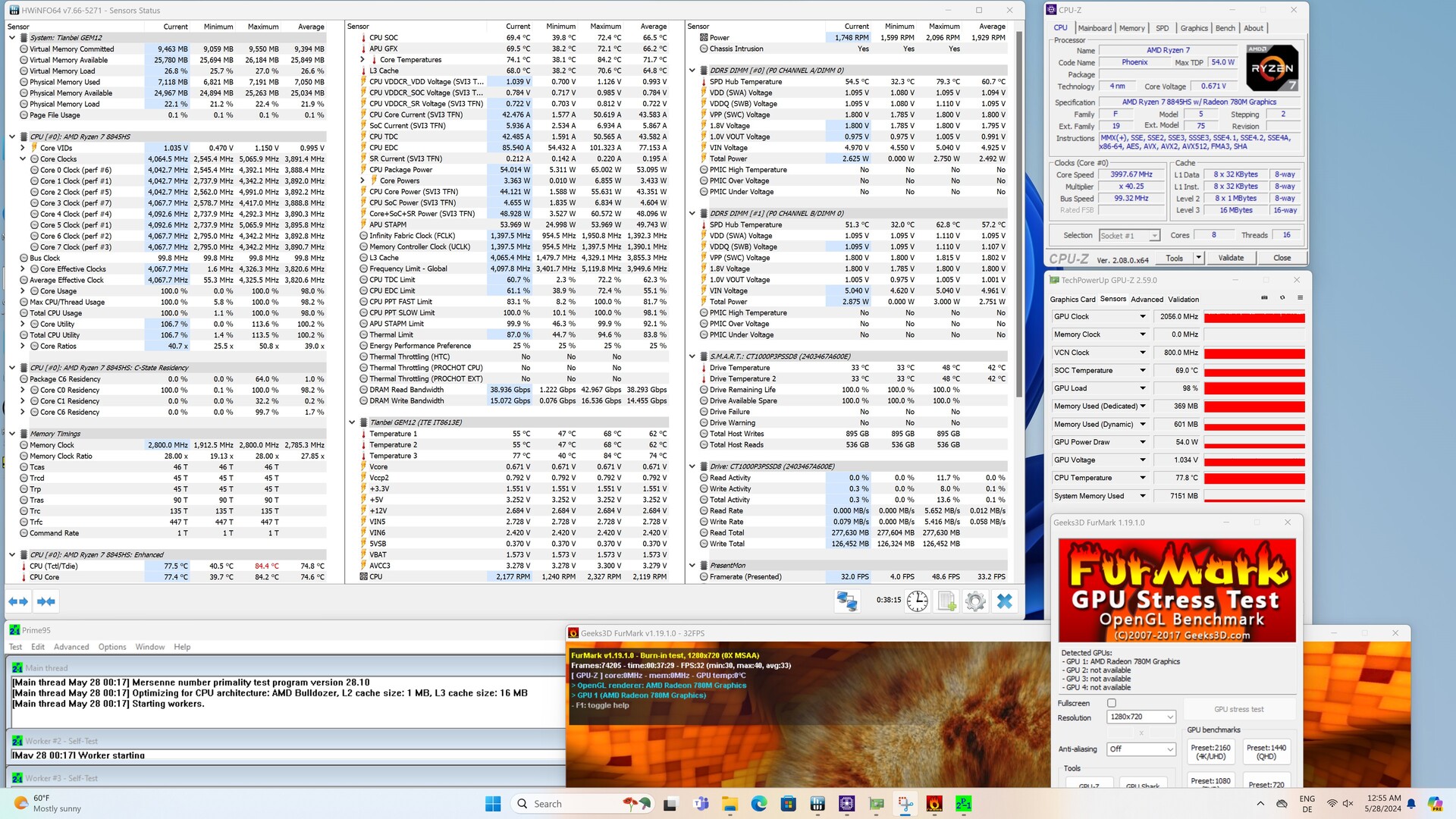The height and width of the screenshot is (819, 1456).
Task: Switch to CPU-Z taskbar icon
Action: tap(847, 804)
